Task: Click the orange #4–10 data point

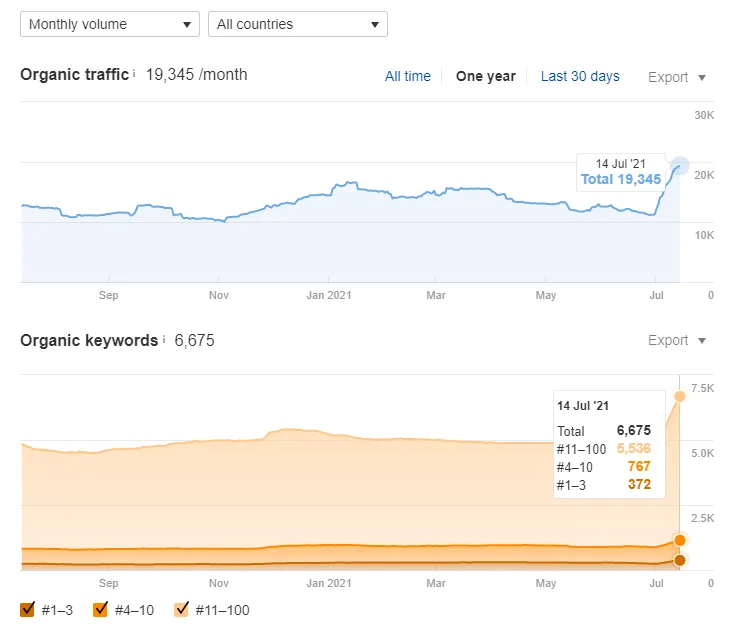Action: coord(680,541)
